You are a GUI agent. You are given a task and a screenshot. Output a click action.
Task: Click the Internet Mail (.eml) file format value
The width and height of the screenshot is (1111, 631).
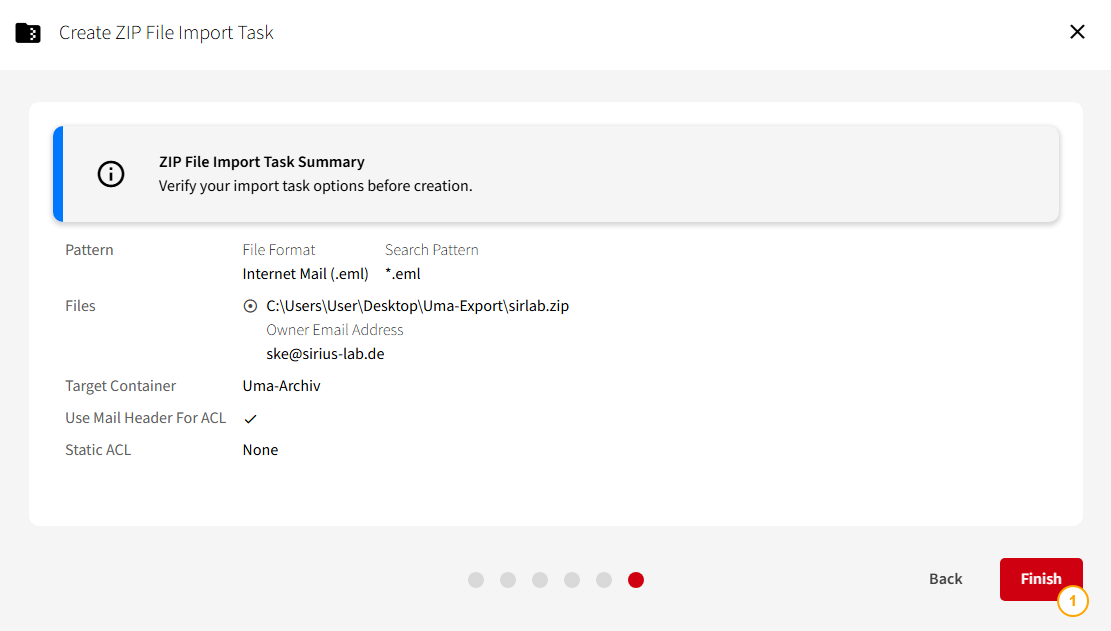305,274
